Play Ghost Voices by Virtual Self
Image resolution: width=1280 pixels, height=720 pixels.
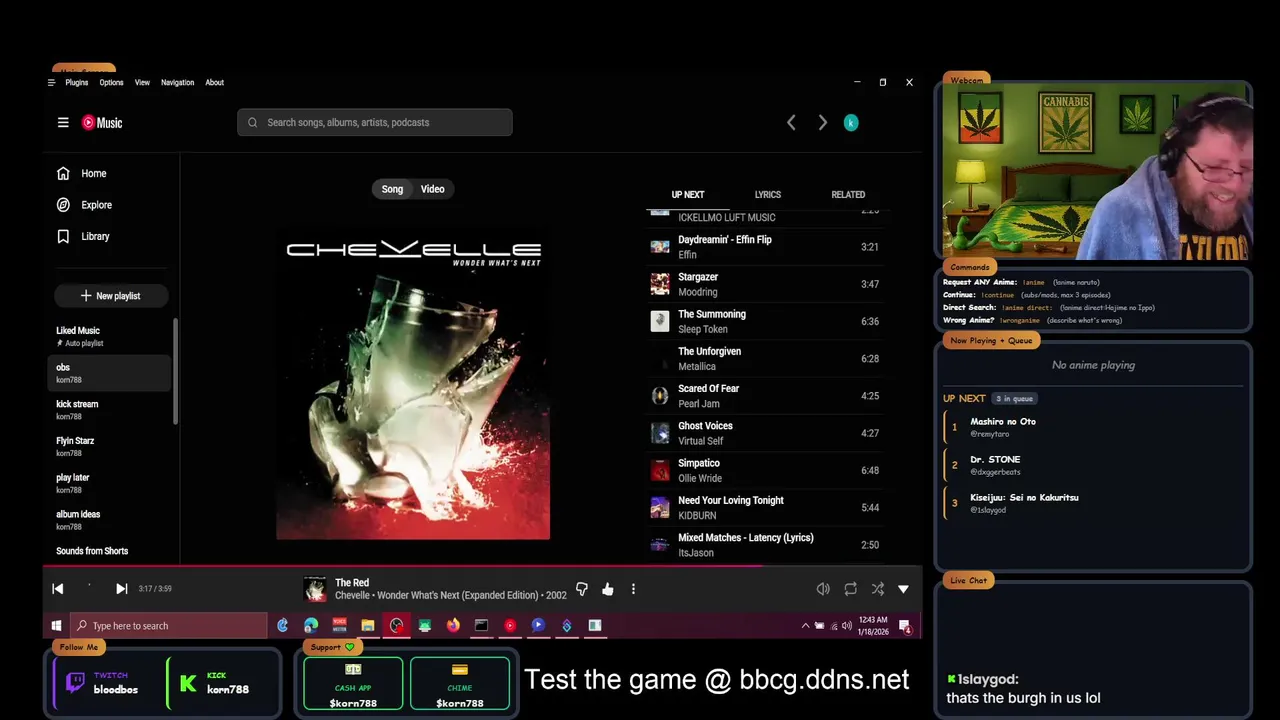pyautogui.click(x=765, y=433)
